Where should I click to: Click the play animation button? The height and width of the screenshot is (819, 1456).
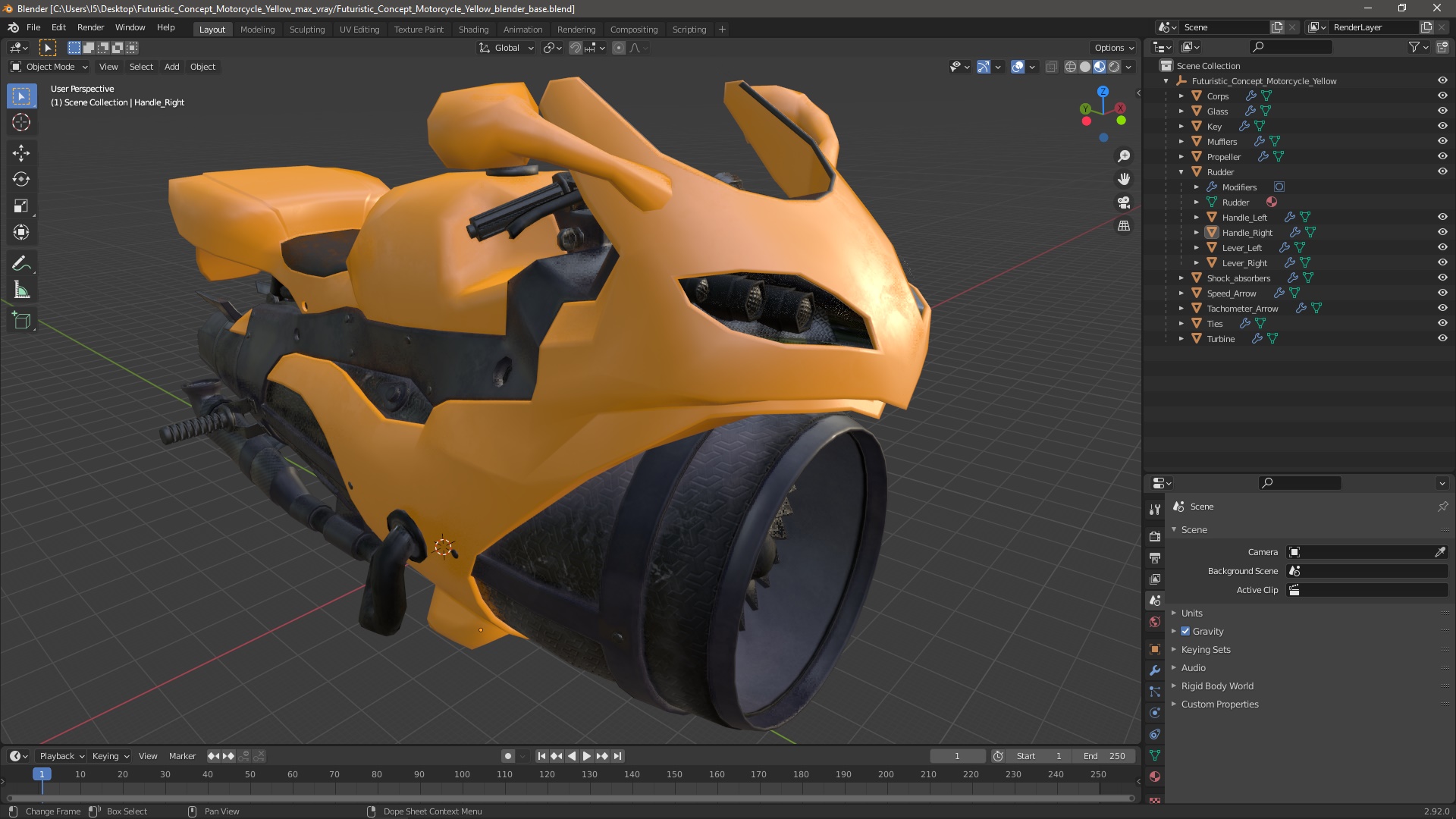click(x=586, y=756)
